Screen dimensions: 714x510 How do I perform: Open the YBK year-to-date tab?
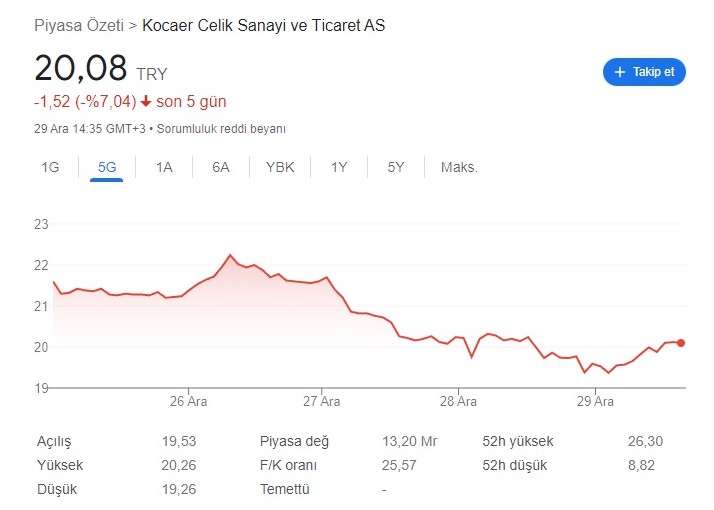[x=280, y=167]
